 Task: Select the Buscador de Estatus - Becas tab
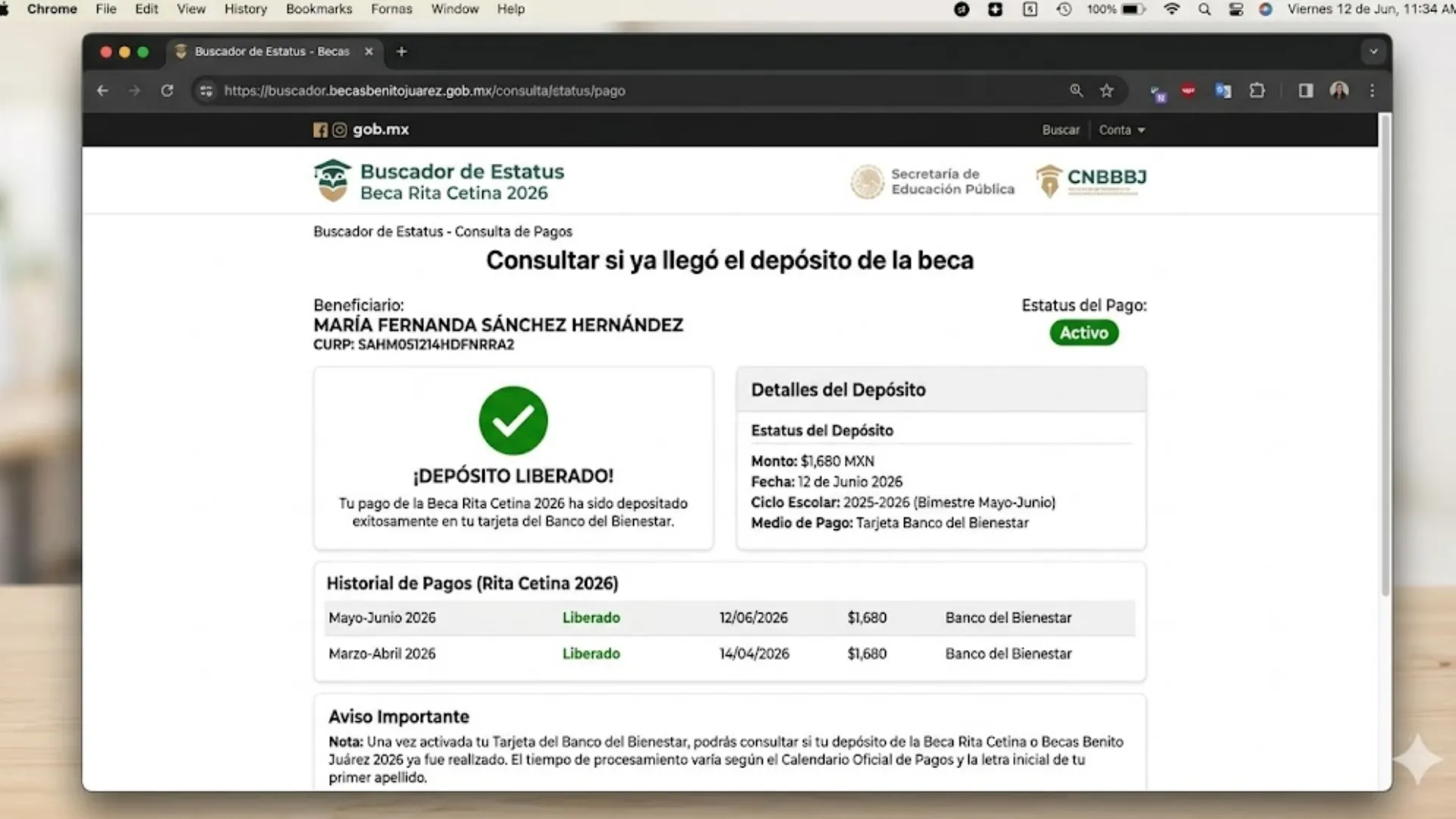[x=273, y=52]
